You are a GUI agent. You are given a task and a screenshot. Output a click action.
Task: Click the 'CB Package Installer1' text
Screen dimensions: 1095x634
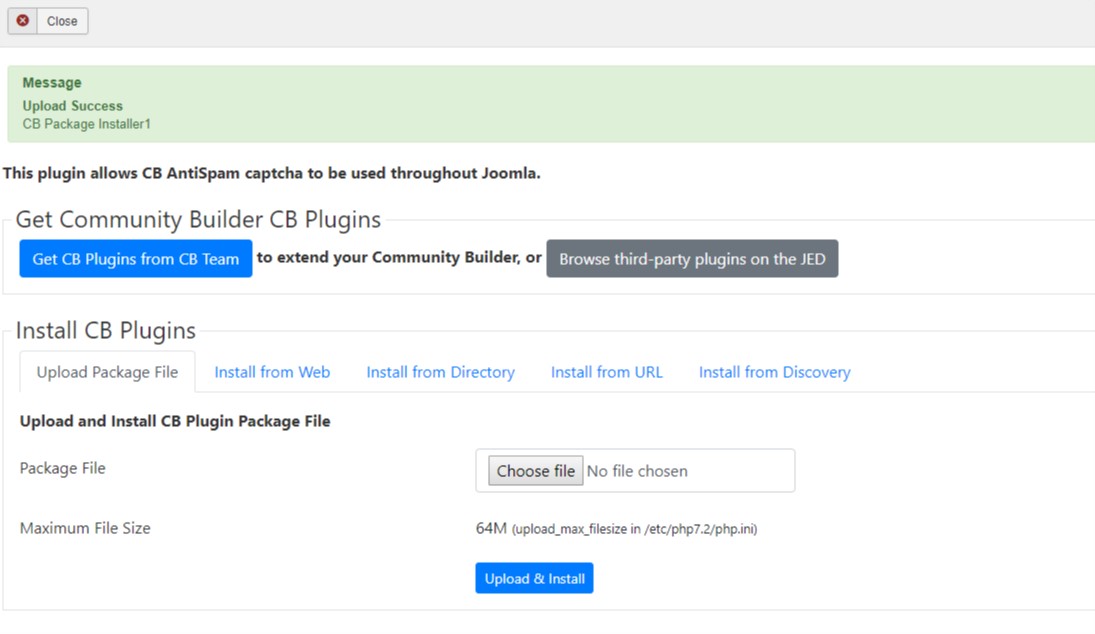click(x=87, y=124)
